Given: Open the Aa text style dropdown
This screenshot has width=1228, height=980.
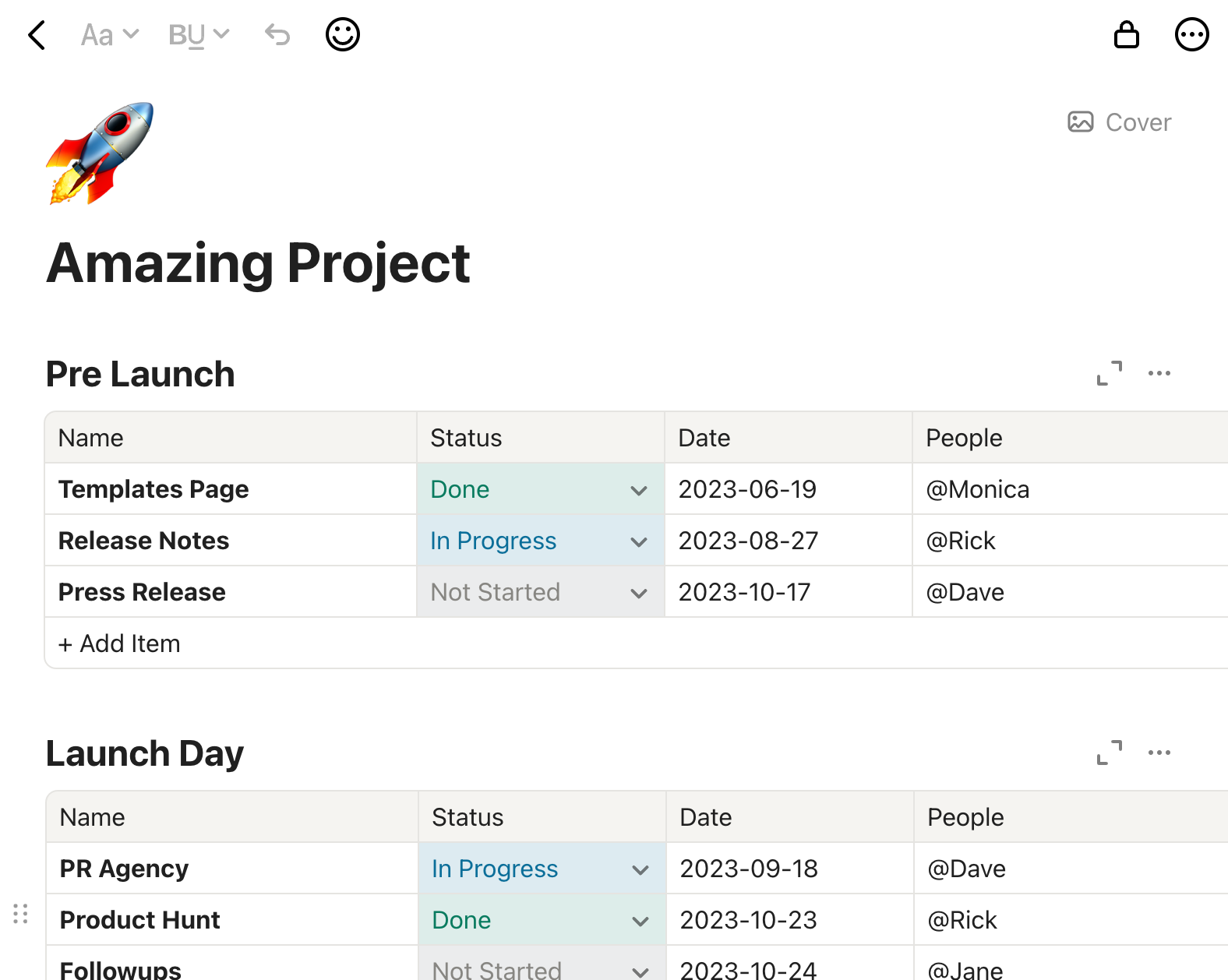Looking at the screenshot, I should coord(109,35).
